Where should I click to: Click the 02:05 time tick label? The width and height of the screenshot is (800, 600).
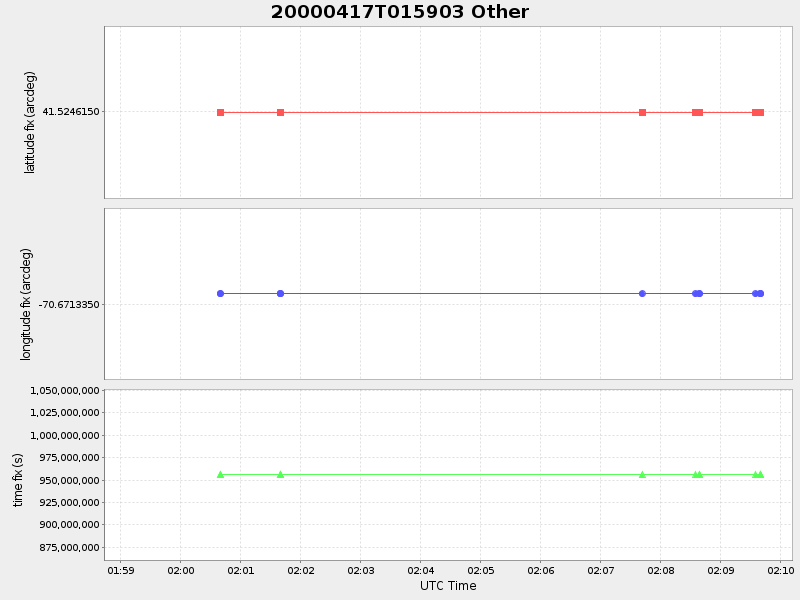(x=481, y=570)
